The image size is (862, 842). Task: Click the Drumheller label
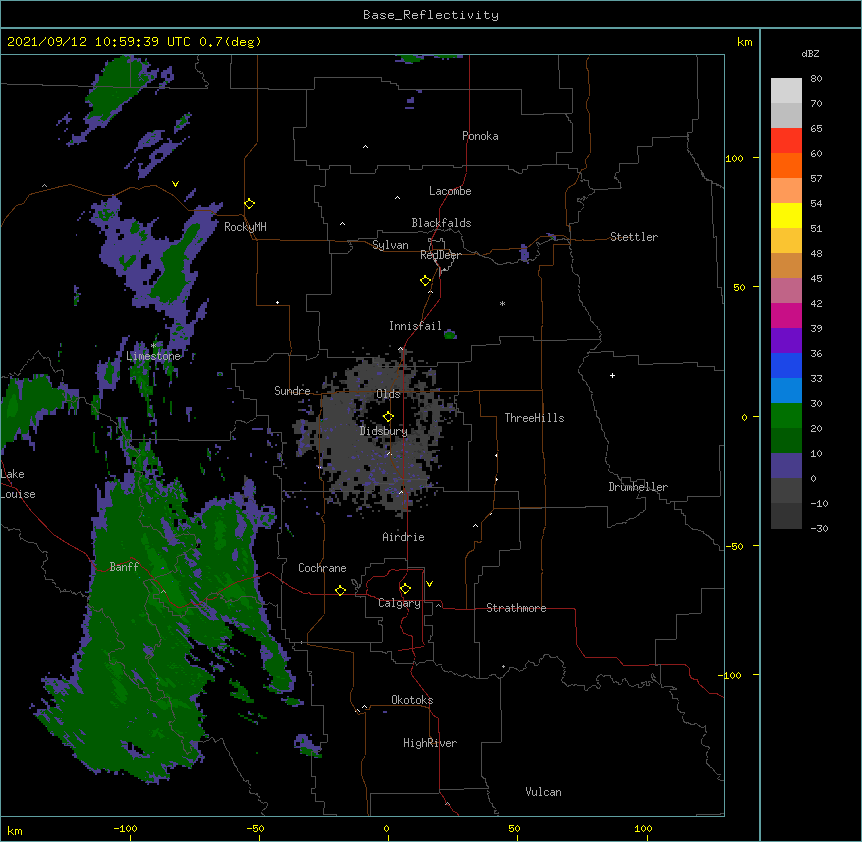click(638, 487)
